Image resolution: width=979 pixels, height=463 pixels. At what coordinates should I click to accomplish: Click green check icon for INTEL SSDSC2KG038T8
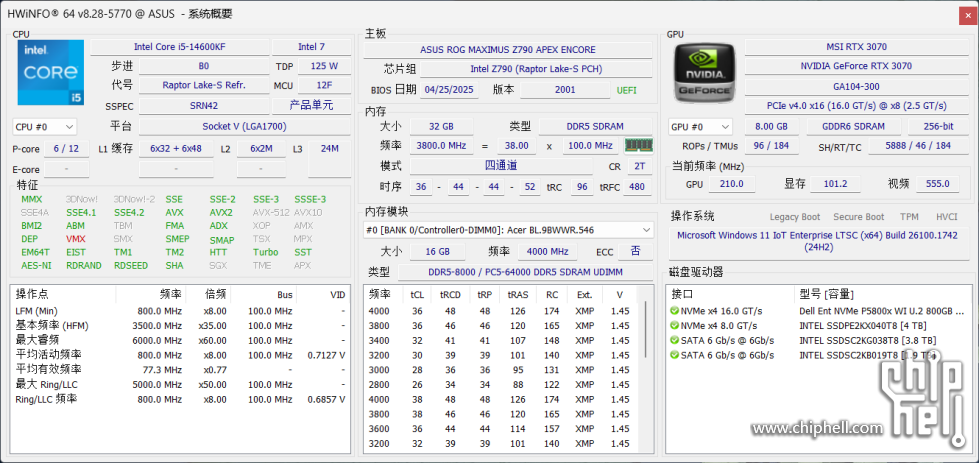[674, 340]
